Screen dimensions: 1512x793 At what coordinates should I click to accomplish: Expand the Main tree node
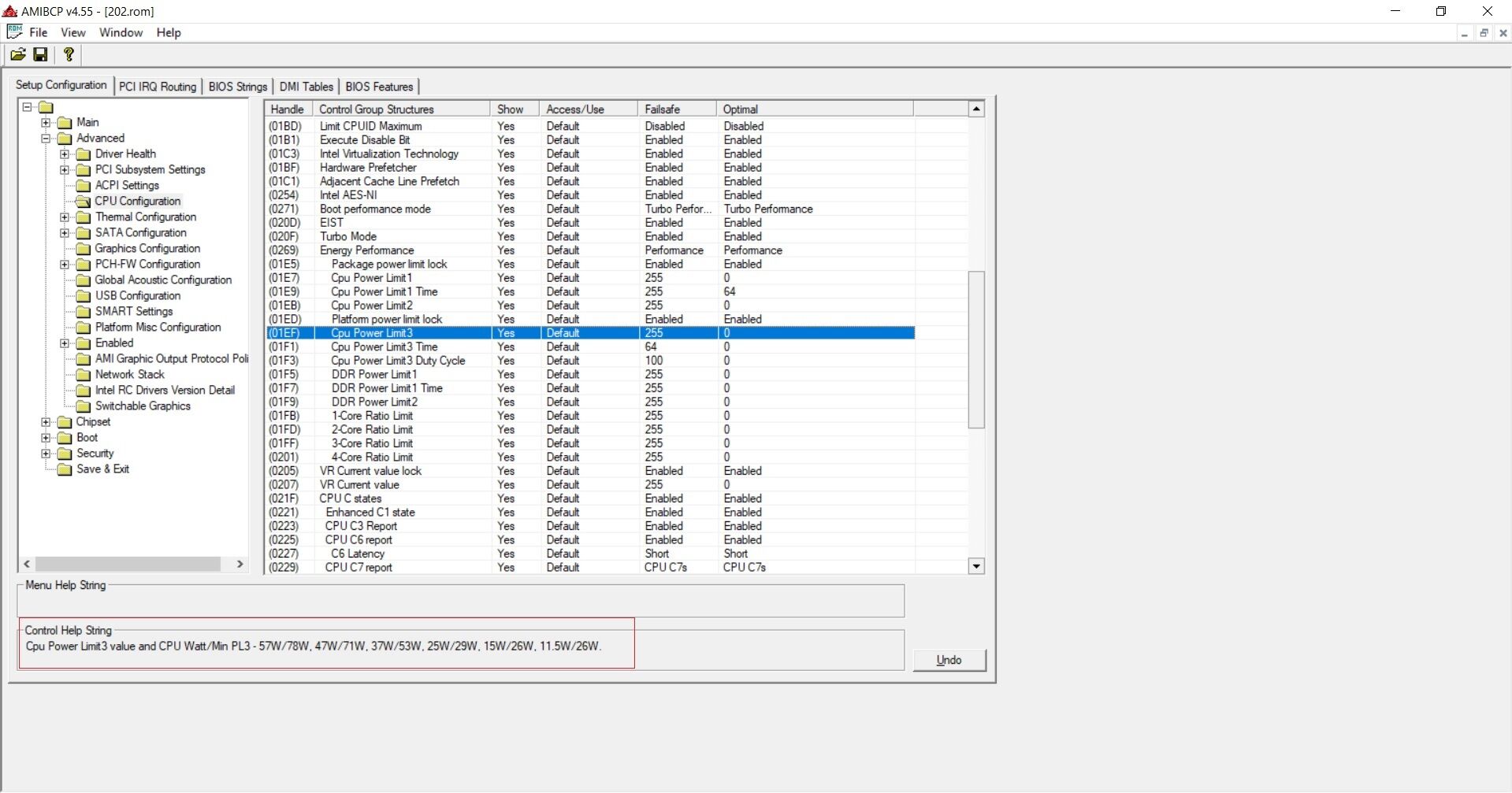[x=46, y=122]
